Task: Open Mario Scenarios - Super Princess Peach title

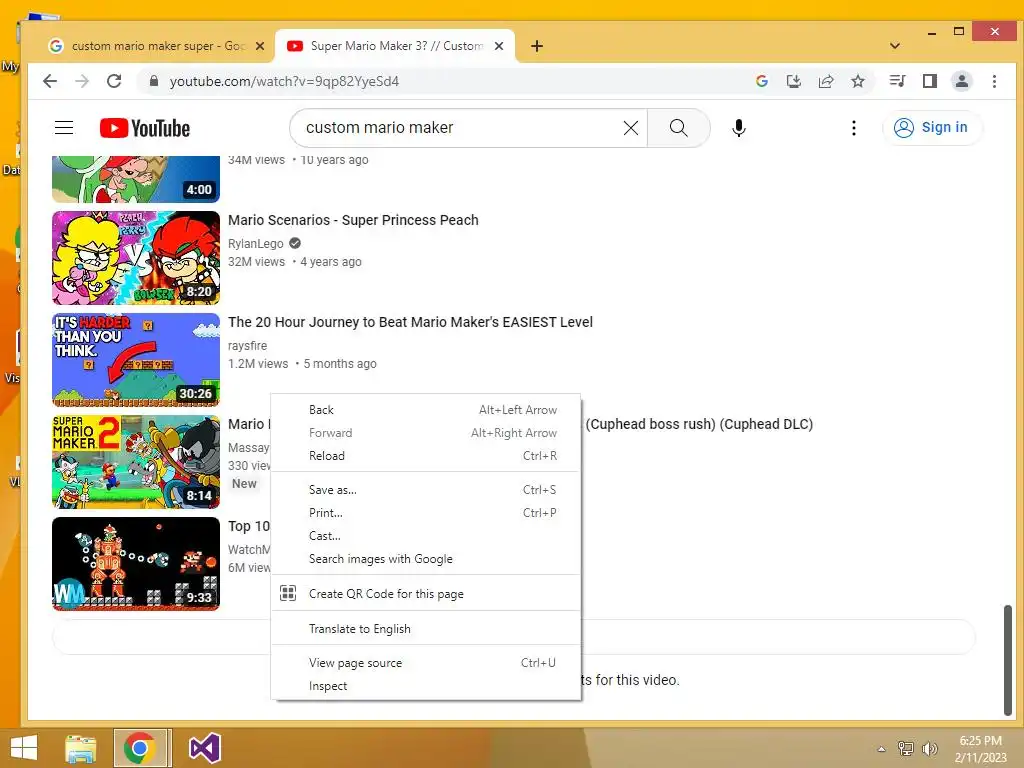Action: tap(353, 220)
